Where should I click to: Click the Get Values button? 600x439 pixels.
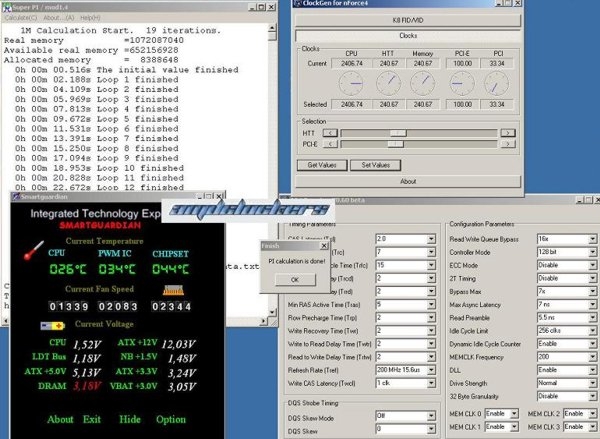click(326, 164)
